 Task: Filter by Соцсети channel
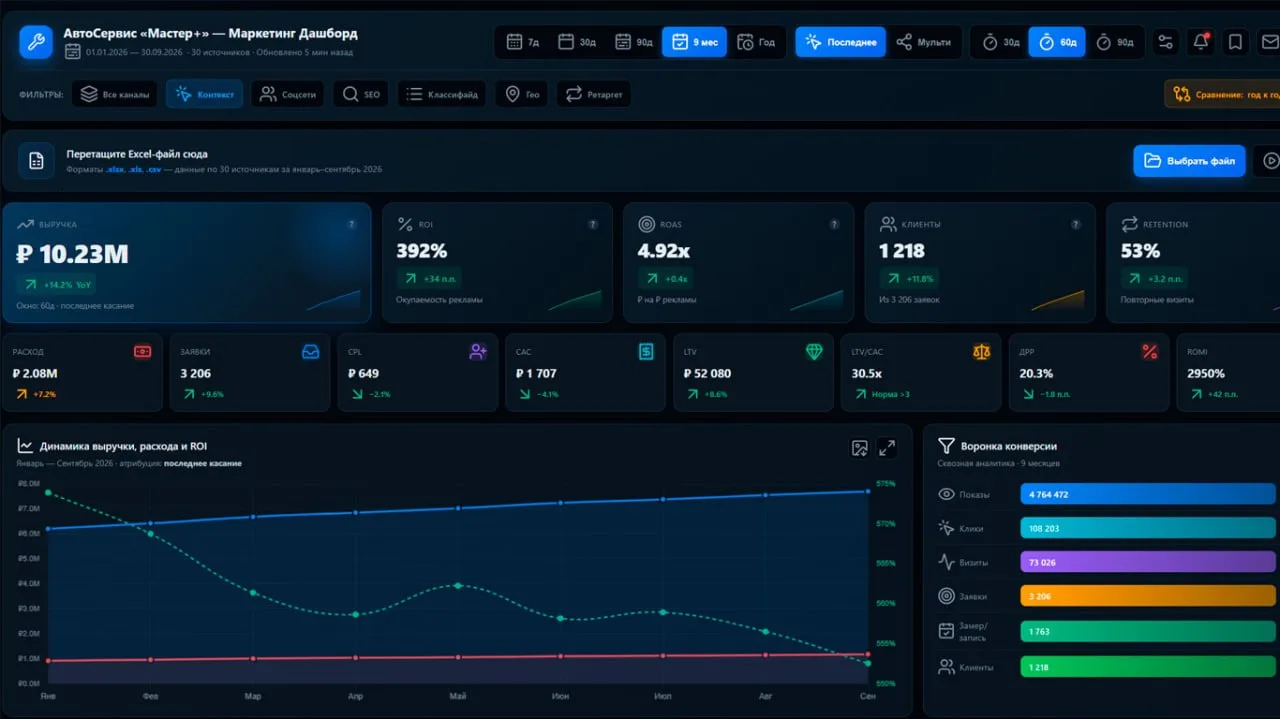pos(287,95)
